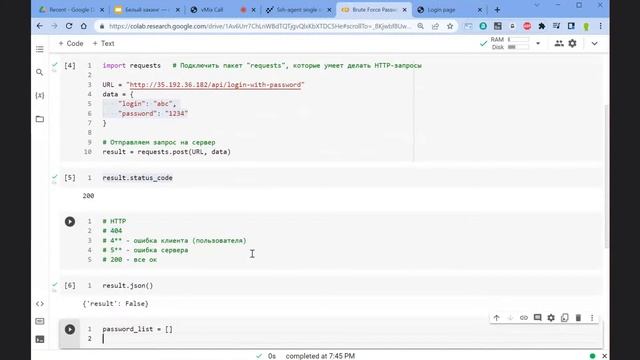The height and width of the screenshot is (360, 640).
Task: Run the HTTP comments cell
Action: tap(70, 222)
